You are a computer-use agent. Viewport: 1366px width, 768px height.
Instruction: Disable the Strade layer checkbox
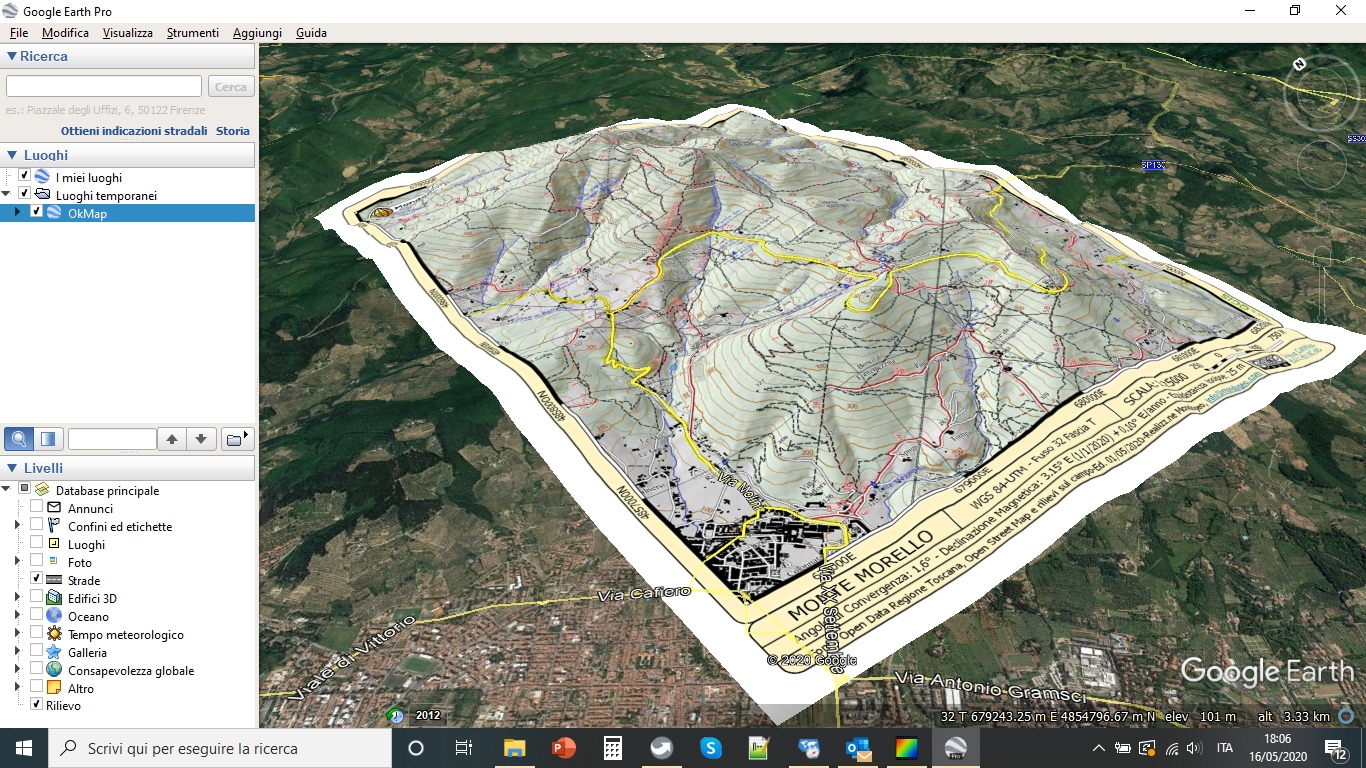coord(37,580)
